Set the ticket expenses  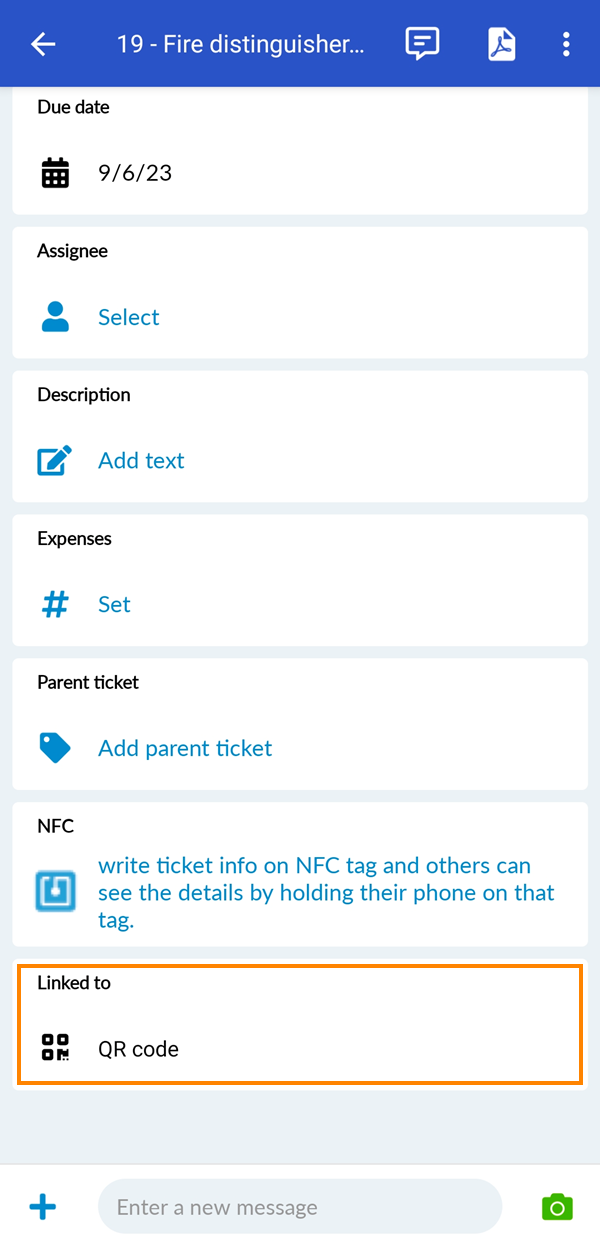click(113, 604)
